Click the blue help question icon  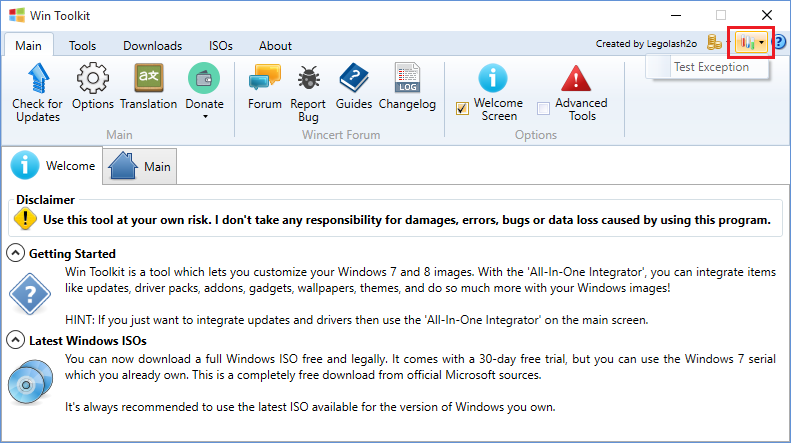pyautogui.click(x=780, y=42)
